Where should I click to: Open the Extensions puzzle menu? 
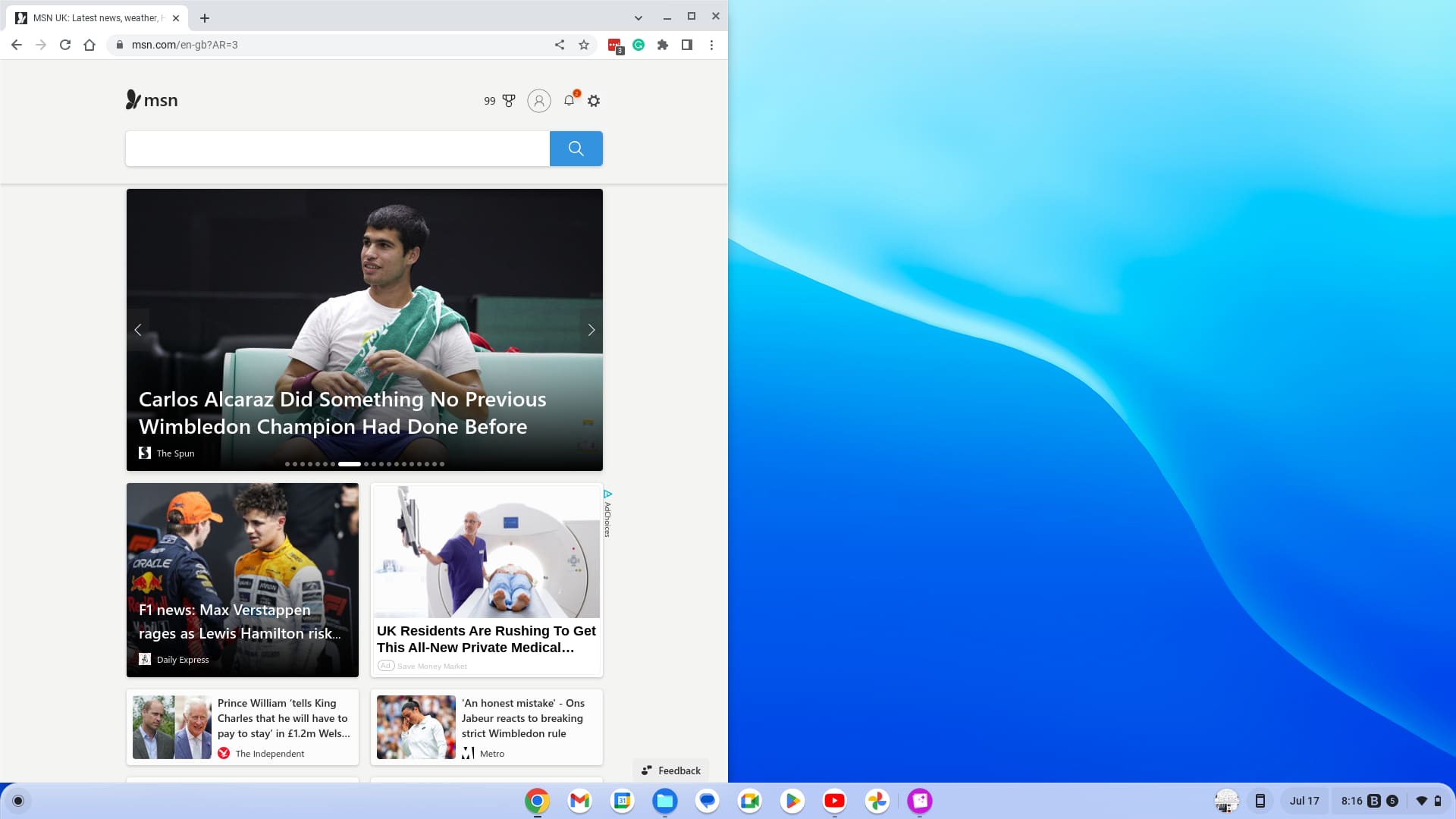point(663,45)
